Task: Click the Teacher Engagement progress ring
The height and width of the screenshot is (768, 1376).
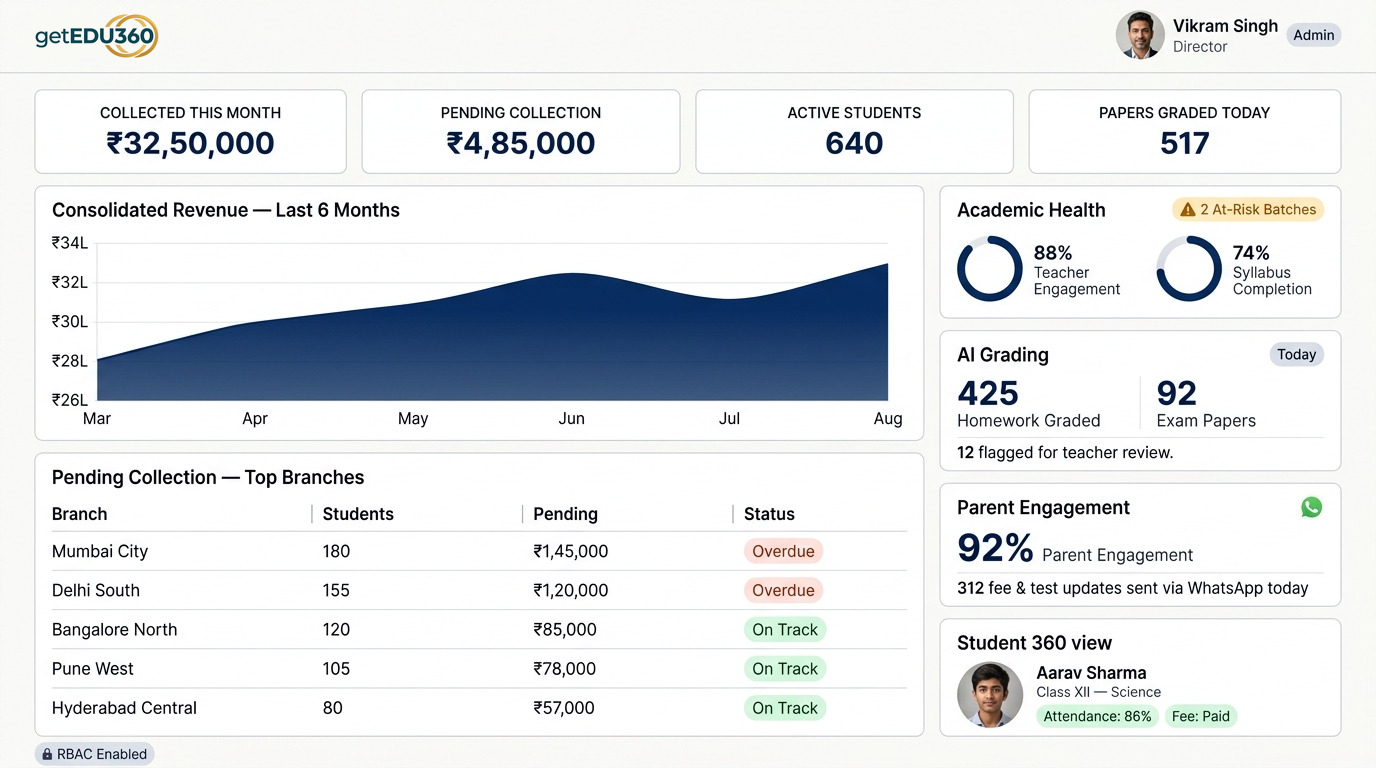Action: point(990,269)
